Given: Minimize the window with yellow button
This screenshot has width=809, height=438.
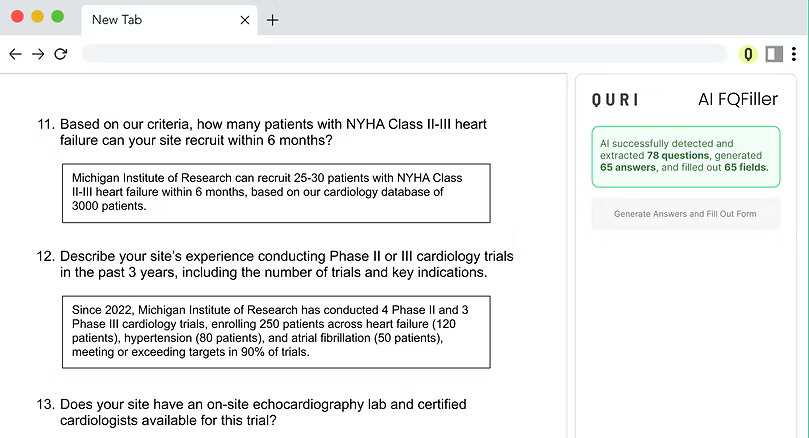Looking at the screenshot, I should [37, 17].
